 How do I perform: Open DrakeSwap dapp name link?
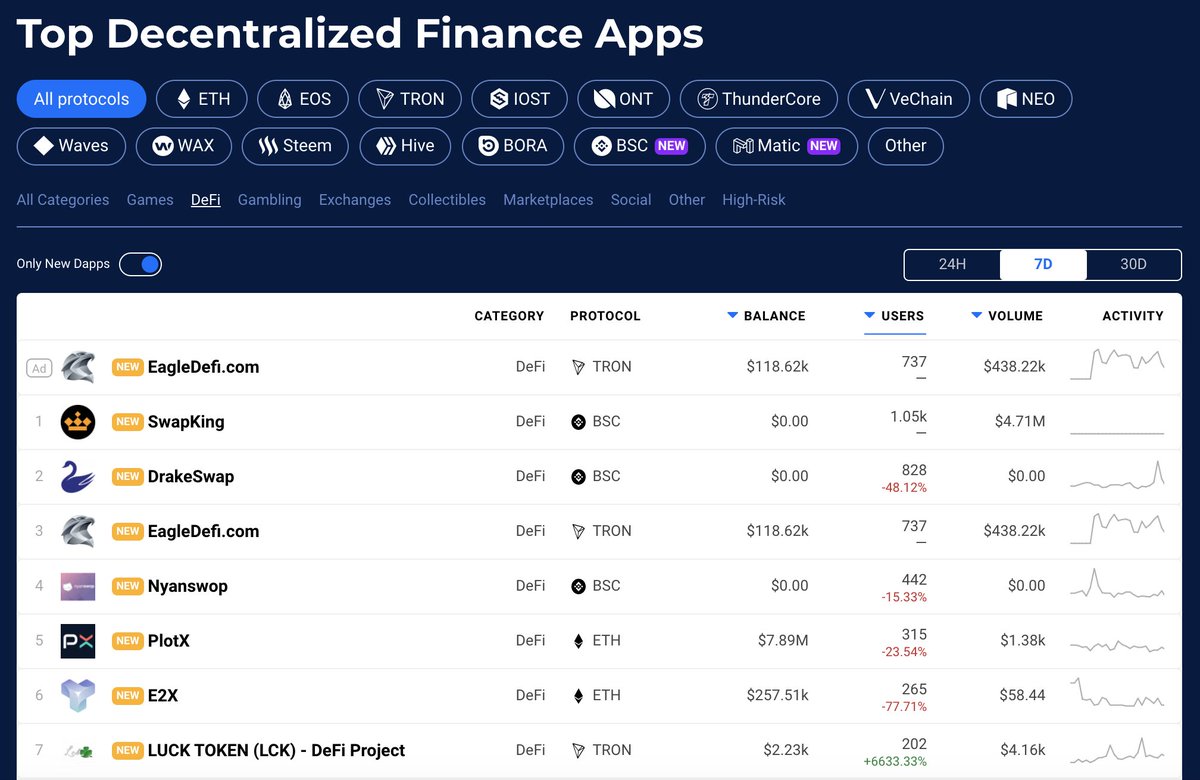point(191,477)
